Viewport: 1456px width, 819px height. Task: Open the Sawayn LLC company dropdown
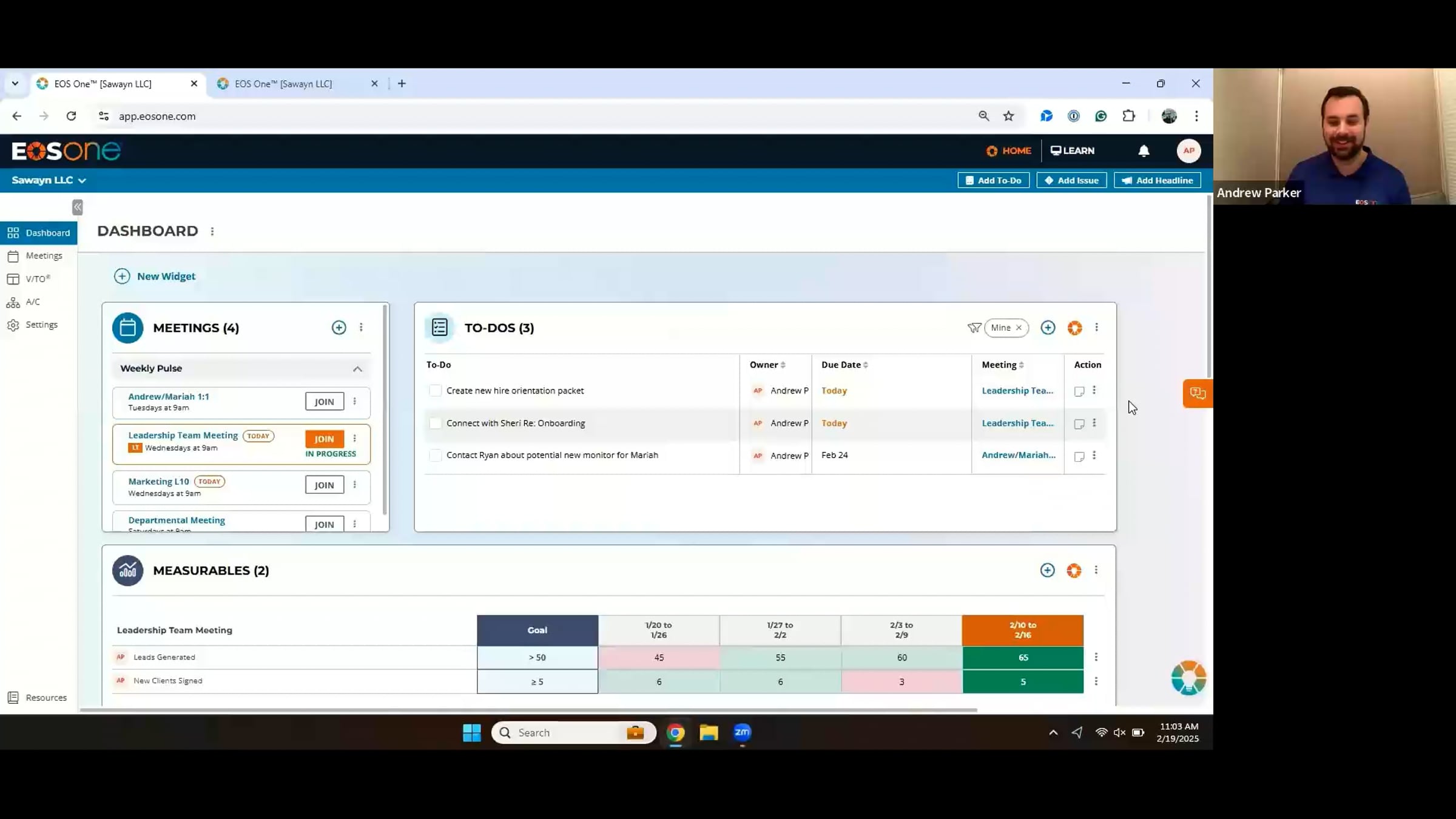tap(49, 181)
